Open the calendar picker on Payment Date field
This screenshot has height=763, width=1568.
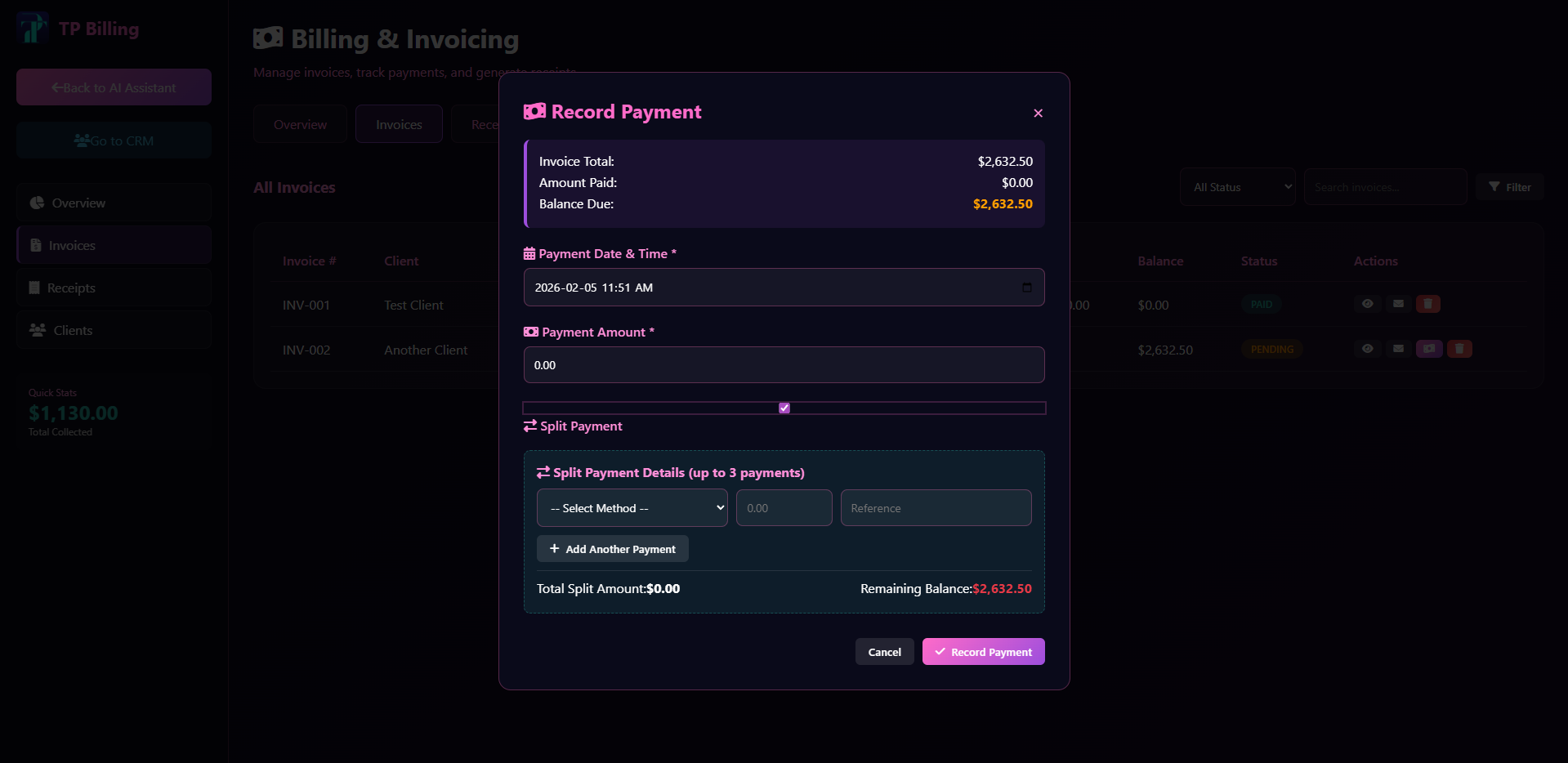point(1026,287)
